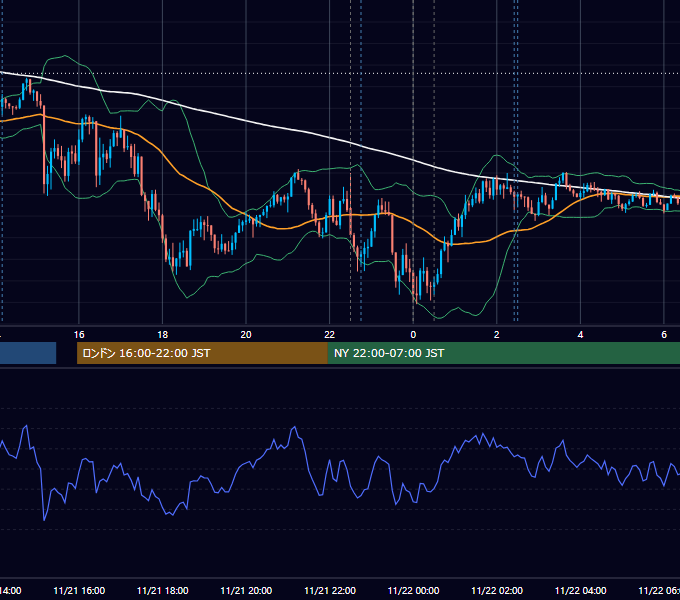
Task: Click the 18 hour label on chart axis
Action: pyautogui.click(x=163, y=335)
